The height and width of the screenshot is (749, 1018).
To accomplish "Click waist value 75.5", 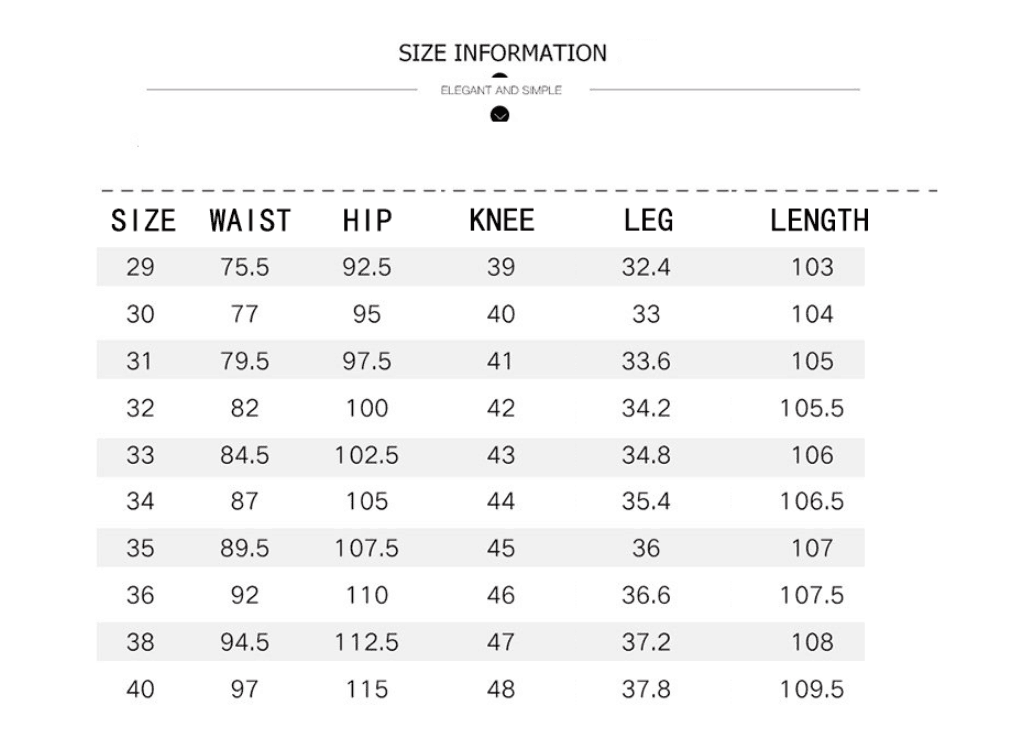I will point(245,267).
